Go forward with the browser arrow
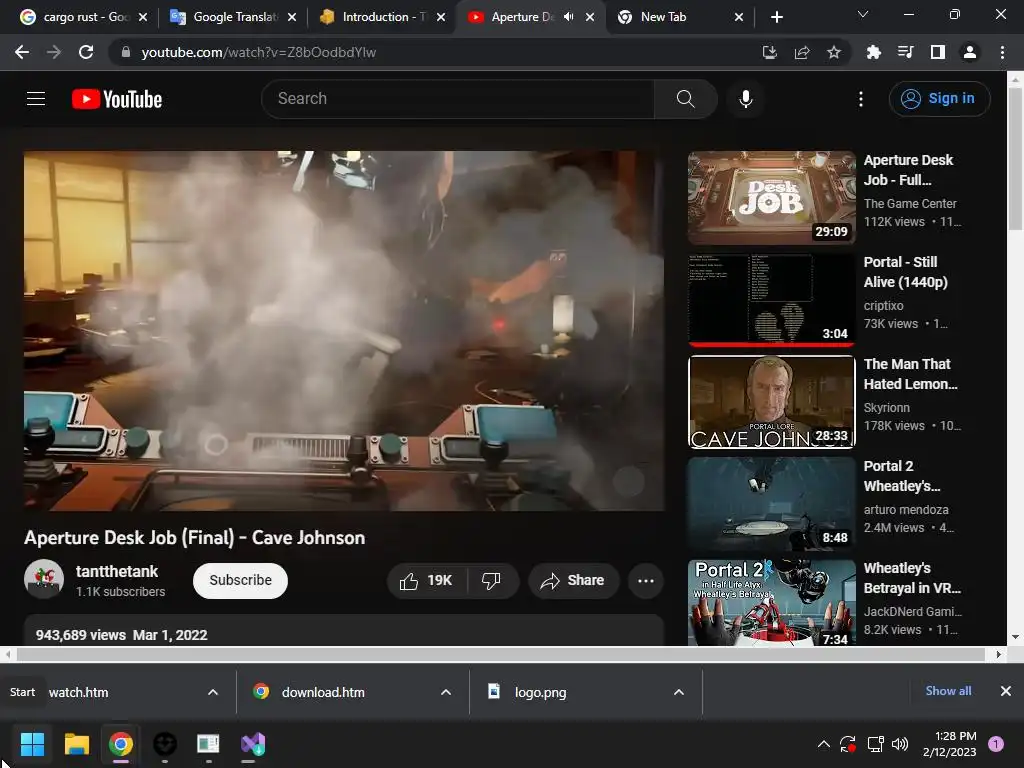This screenshot has width=1024, height=768. point(54,52)
